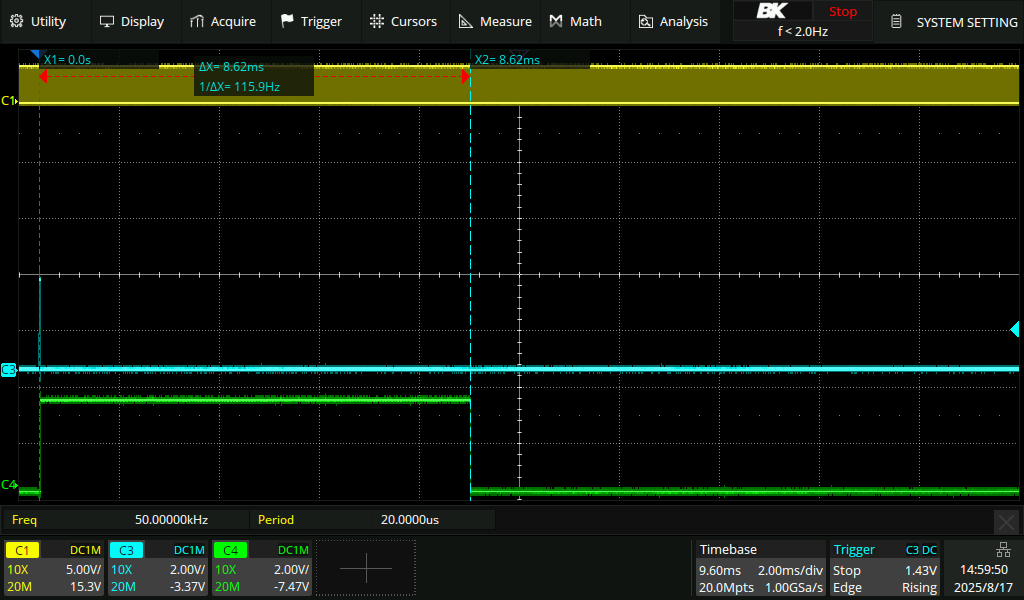This screenshot has width=1024, height=600.
Task: Select the C1 channel ground marker
Action: click(9, 101)
